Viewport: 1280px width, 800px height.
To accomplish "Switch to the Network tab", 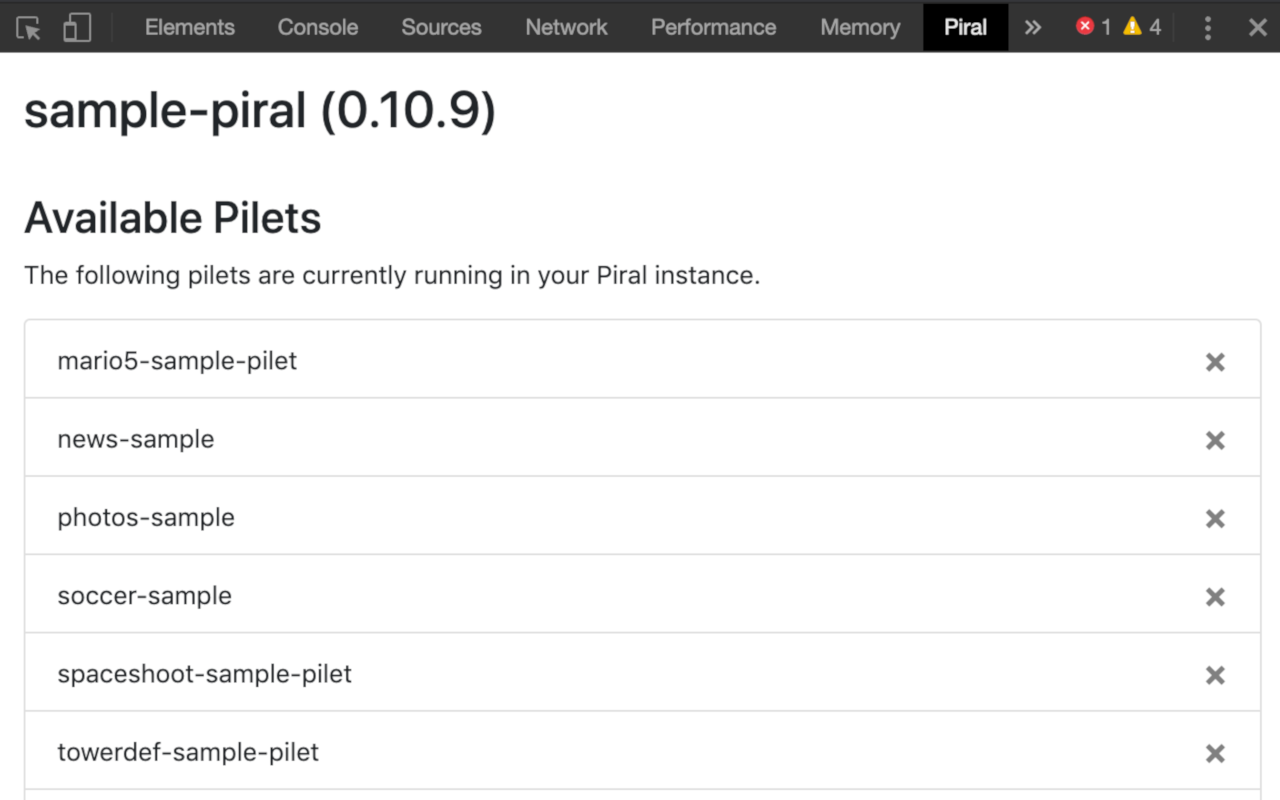I will click(x=566, y=27).
